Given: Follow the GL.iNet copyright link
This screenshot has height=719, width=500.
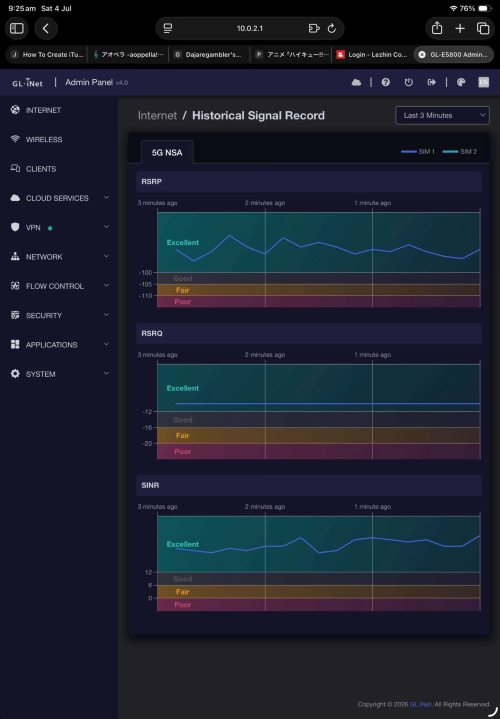Looking at the screenshot, I should point(420,704).
